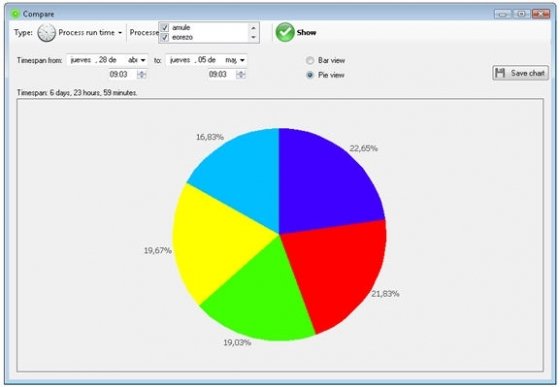The width and height of the screenshot is (560, 387).
Task: Click the '19,03%' percentage label
Action: point(237,342)
